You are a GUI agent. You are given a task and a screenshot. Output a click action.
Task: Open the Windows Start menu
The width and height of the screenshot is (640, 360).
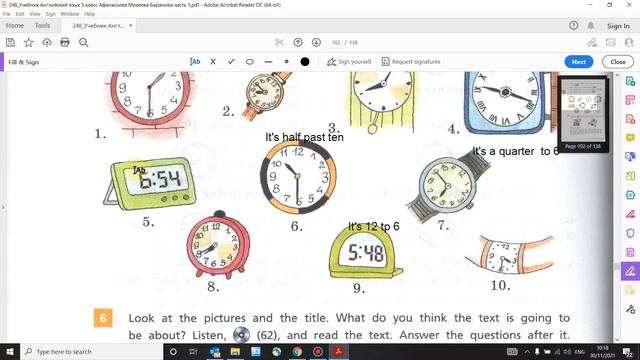(x=10, y=351)
